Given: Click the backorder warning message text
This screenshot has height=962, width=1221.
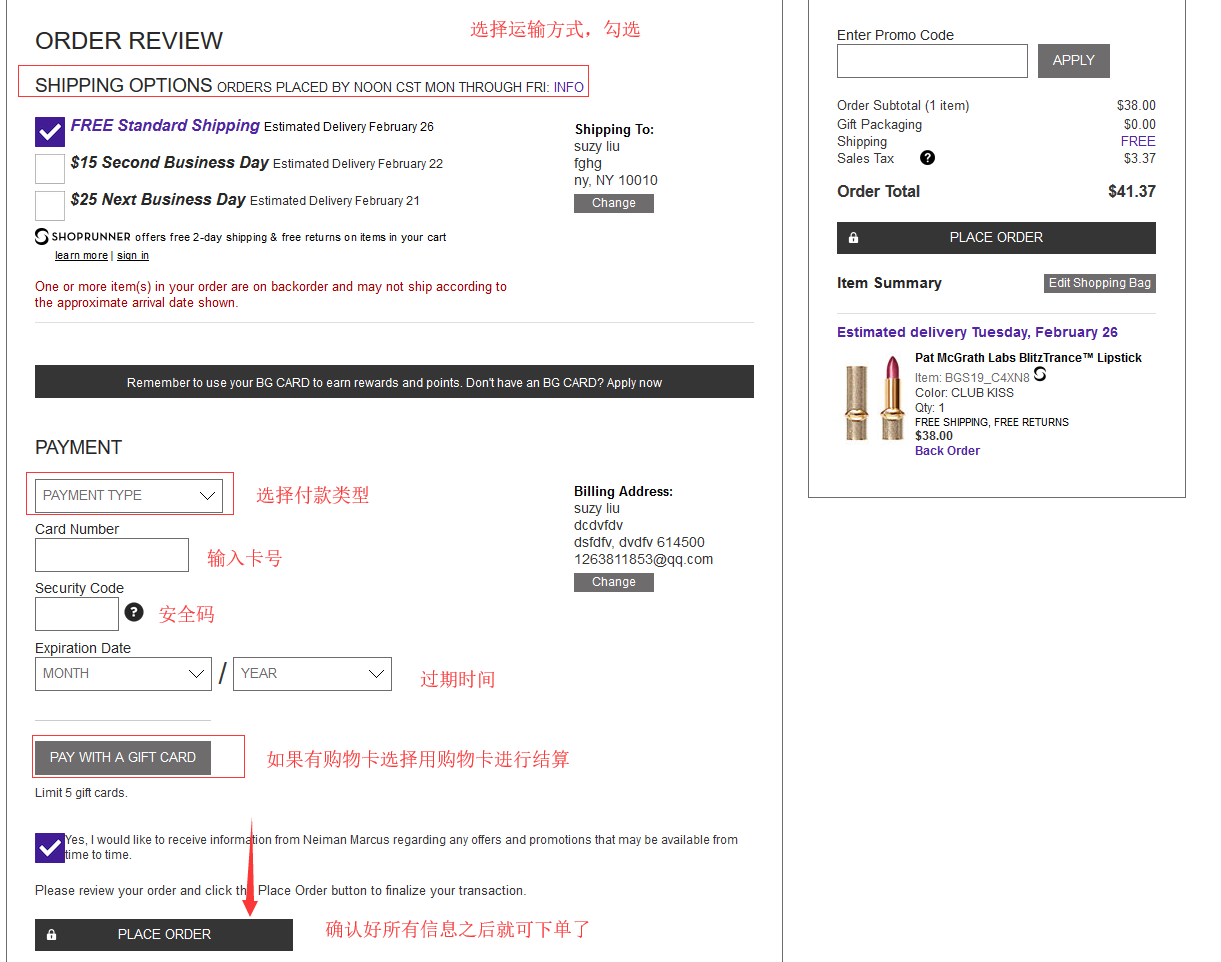Looking at the screenshot, I should pos(271,294).
